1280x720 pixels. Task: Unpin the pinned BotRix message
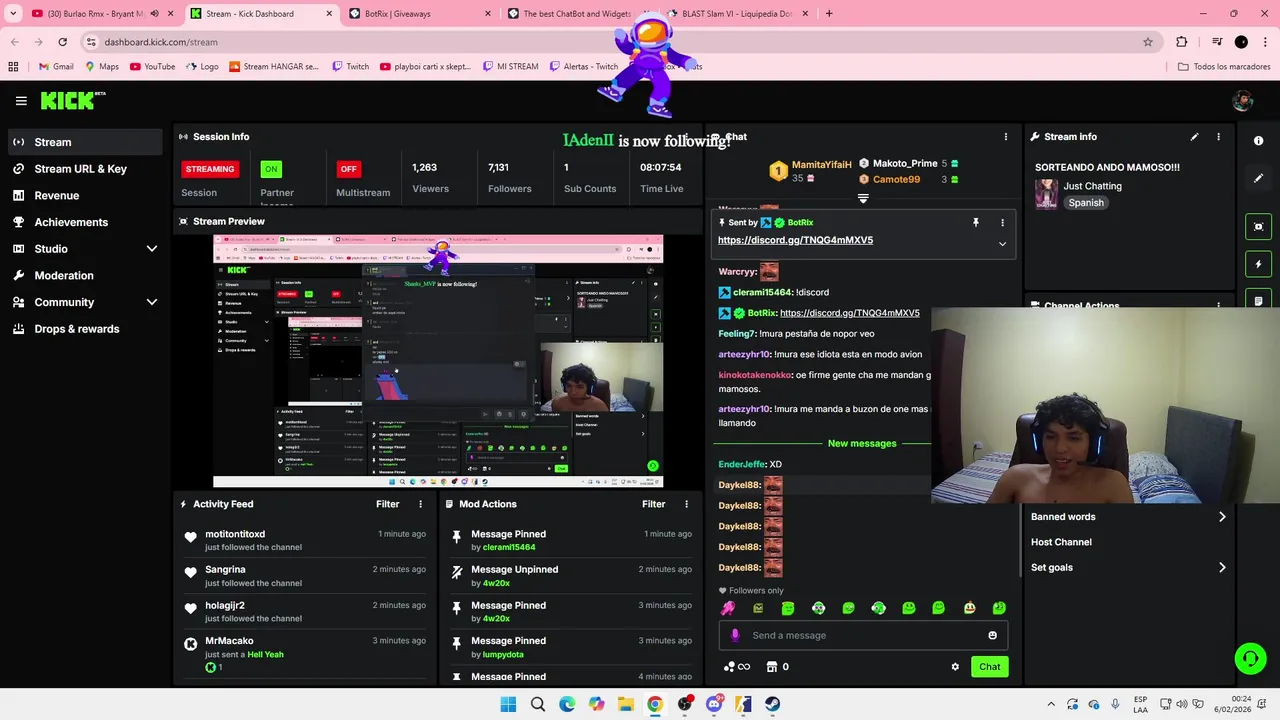click(976, 223)
